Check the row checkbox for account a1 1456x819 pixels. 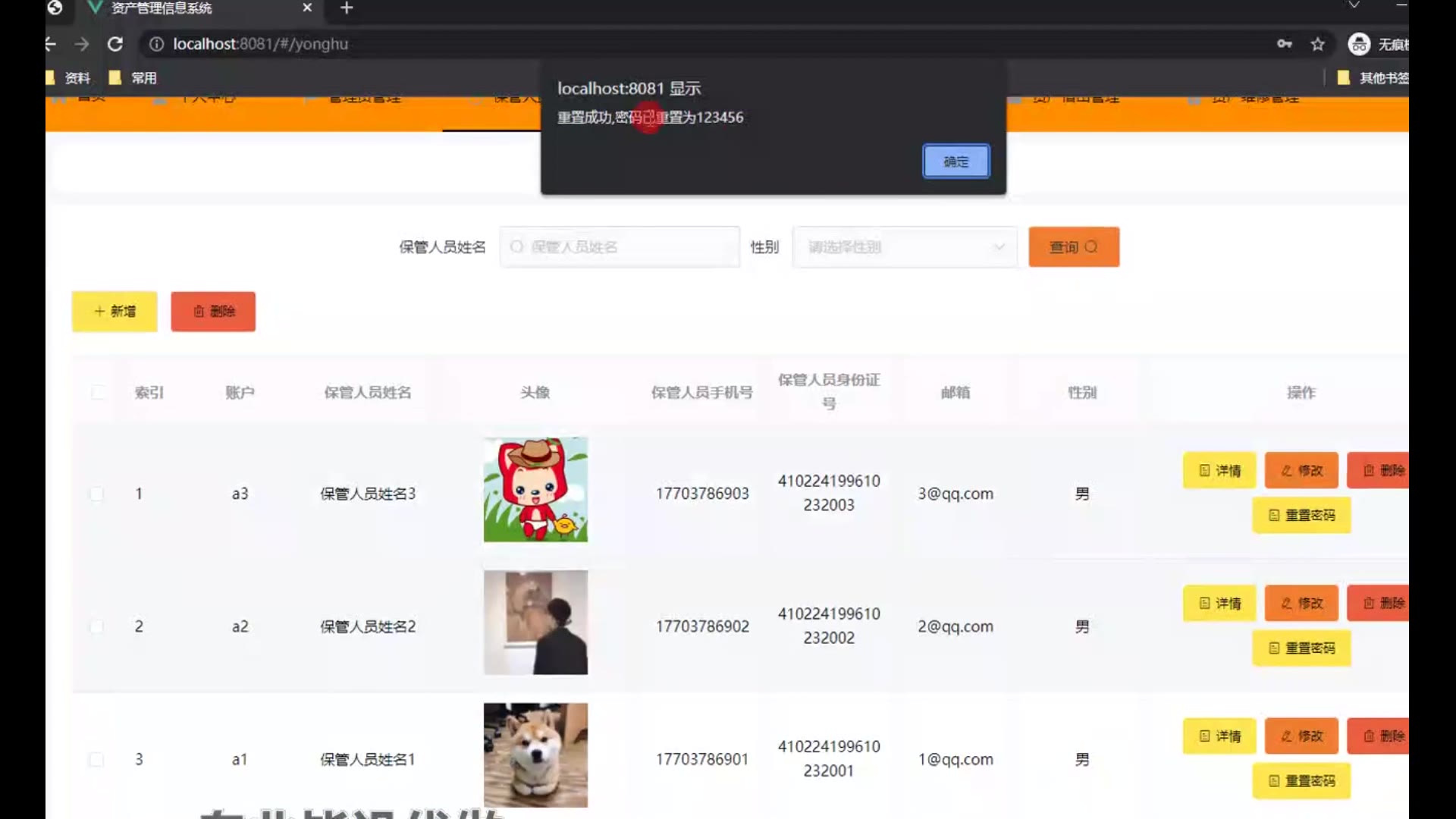pos(97,759)
